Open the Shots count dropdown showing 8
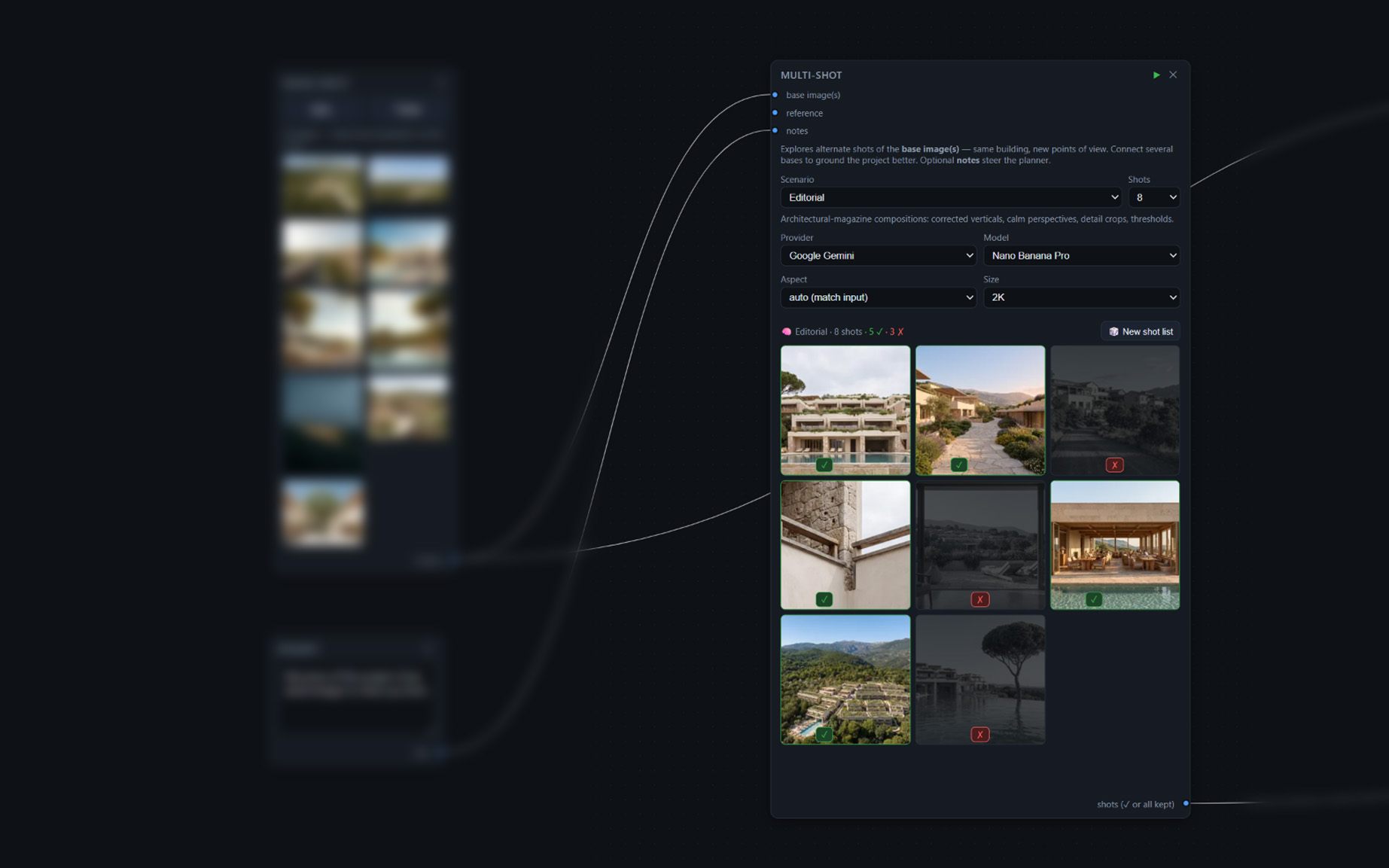The width and height of the screenshot is (1389, 868). click(x=1153, y=197)
